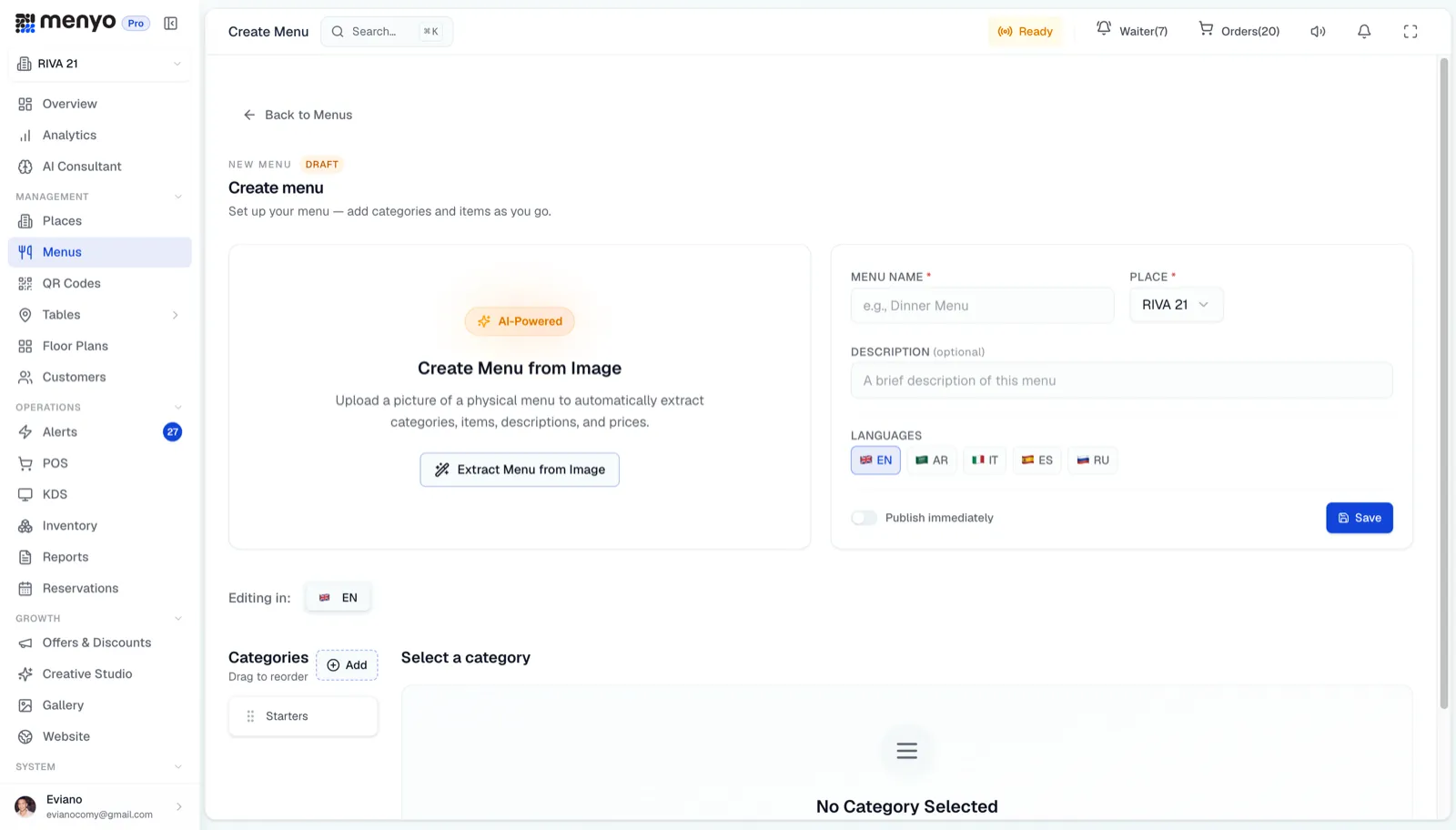Click the Alerts lightning icon
Screen dimensions: 1456x830
25,432
